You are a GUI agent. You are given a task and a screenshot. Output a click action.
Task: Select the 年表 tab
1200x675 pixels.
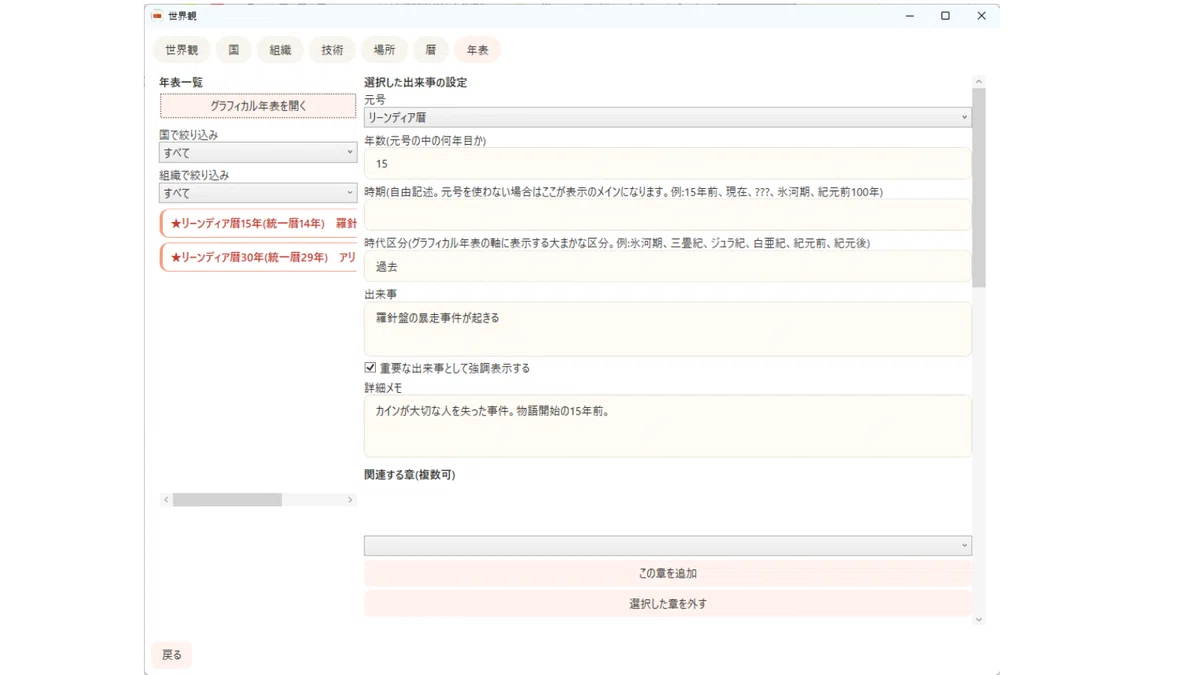tap(478, 50)
